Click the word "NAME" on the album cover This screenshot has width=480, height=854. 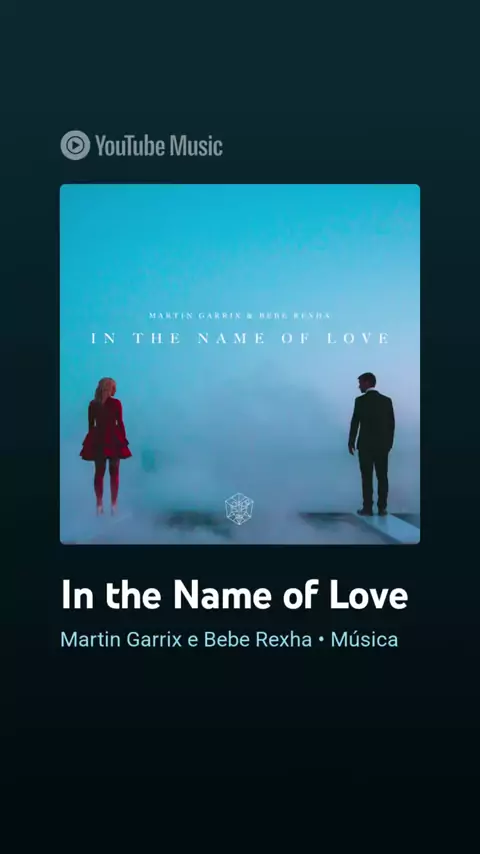click(x=232, y=338)
